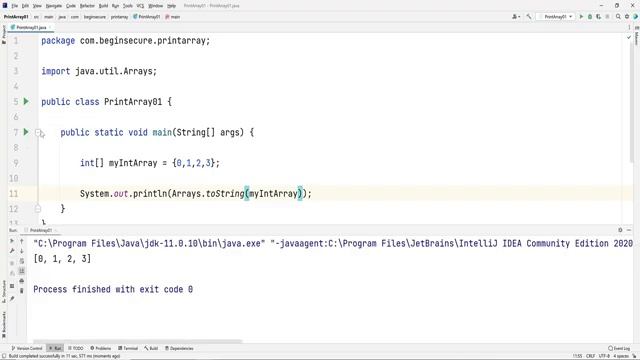Image resolution: width=640 pixels, height=360 pixels.
Task: Select the PrintArray01 tab in Run panel
Action: pyautogui.click(x=40, y=230)
